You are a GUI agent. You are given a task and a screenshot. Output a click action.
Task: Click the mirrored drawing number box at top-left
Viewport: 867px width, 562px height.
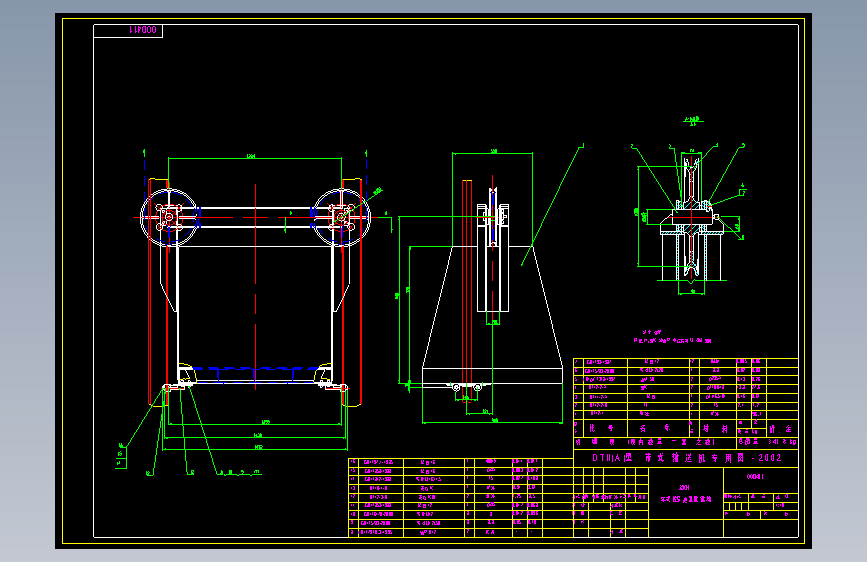tap(128, 30)
